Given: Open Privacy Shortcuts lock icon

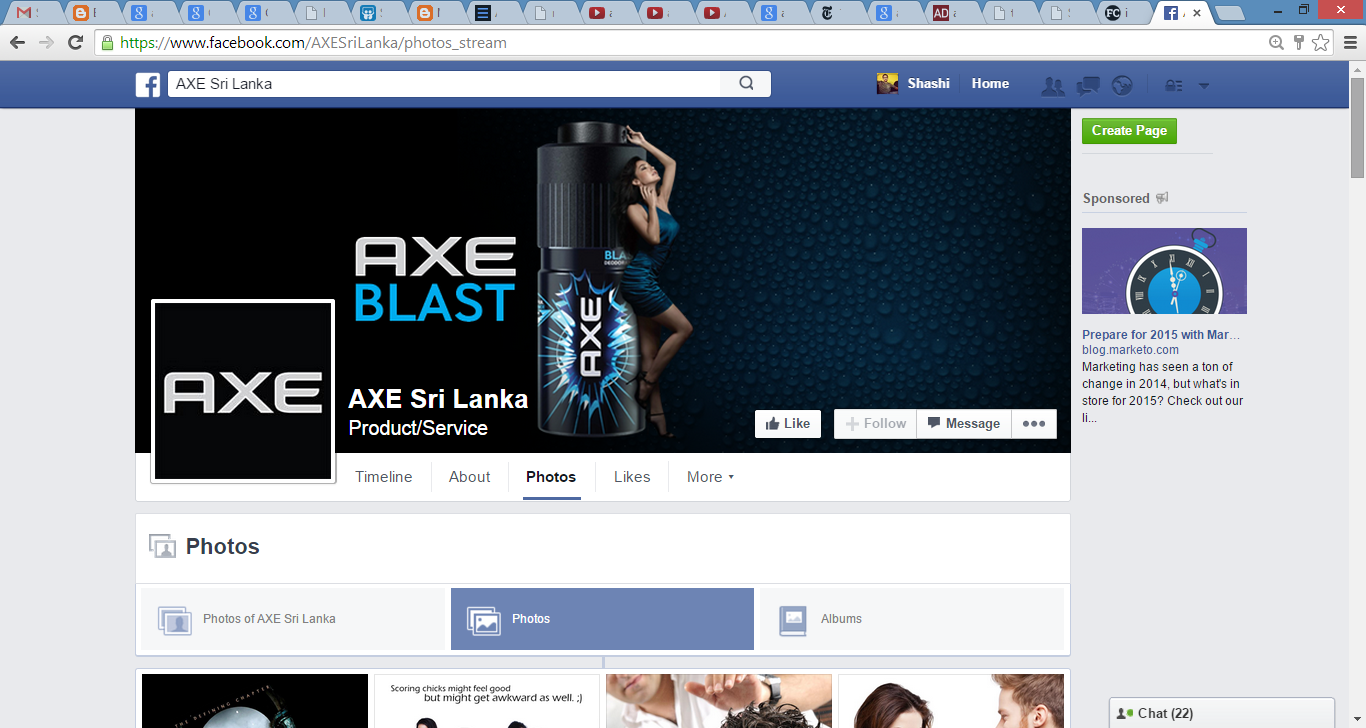Looking at the screenshot, I should 1174,86.
